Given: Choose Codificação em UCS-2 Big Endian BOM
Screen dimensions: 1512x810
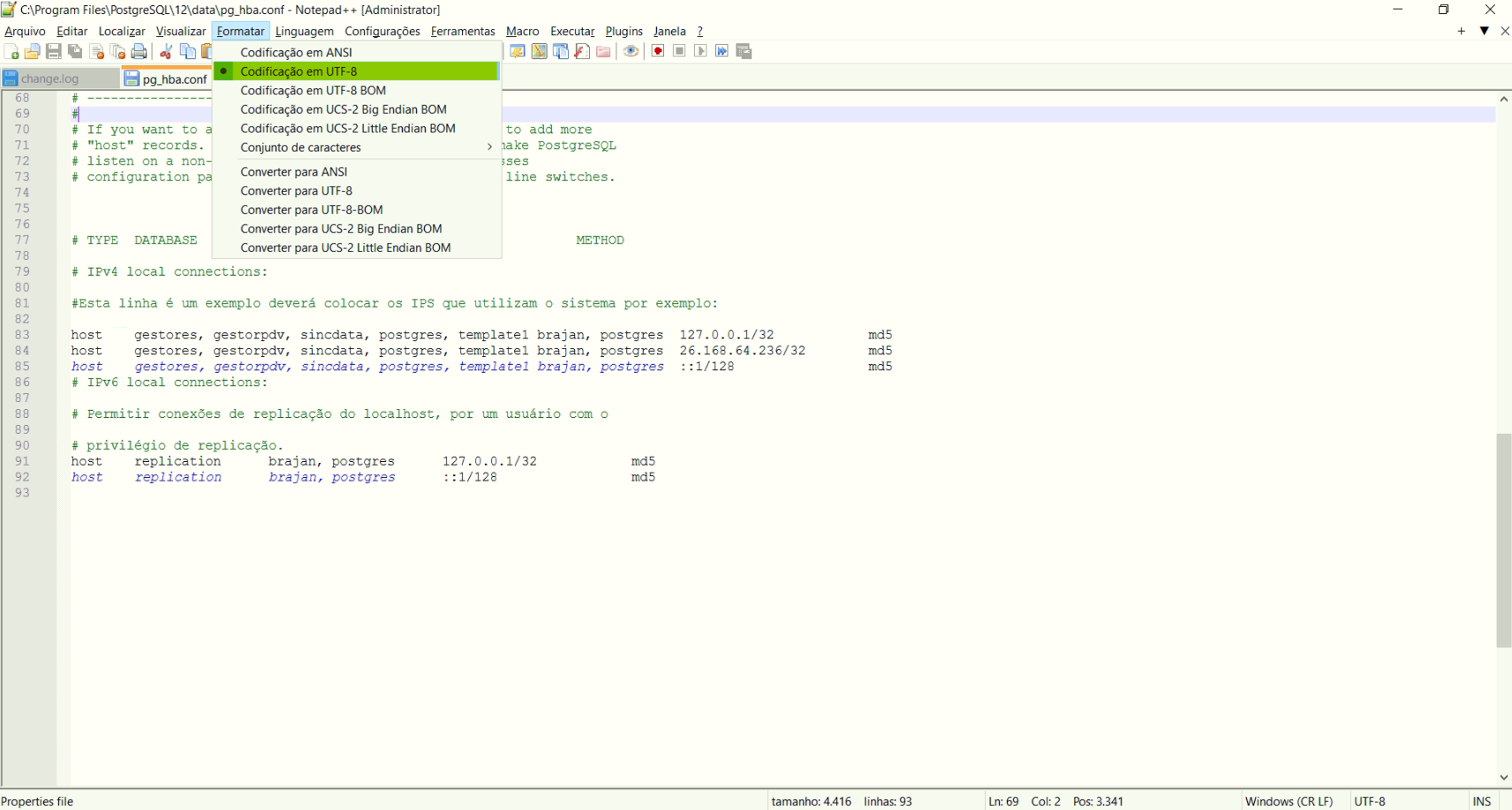Looking at the screenshot, I should [x=343, y=110].
